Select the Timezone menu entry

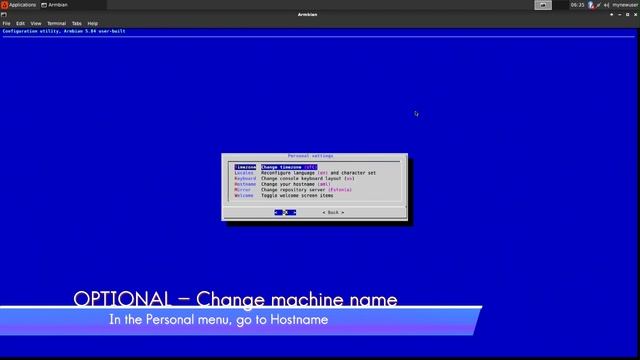[245, 167]
